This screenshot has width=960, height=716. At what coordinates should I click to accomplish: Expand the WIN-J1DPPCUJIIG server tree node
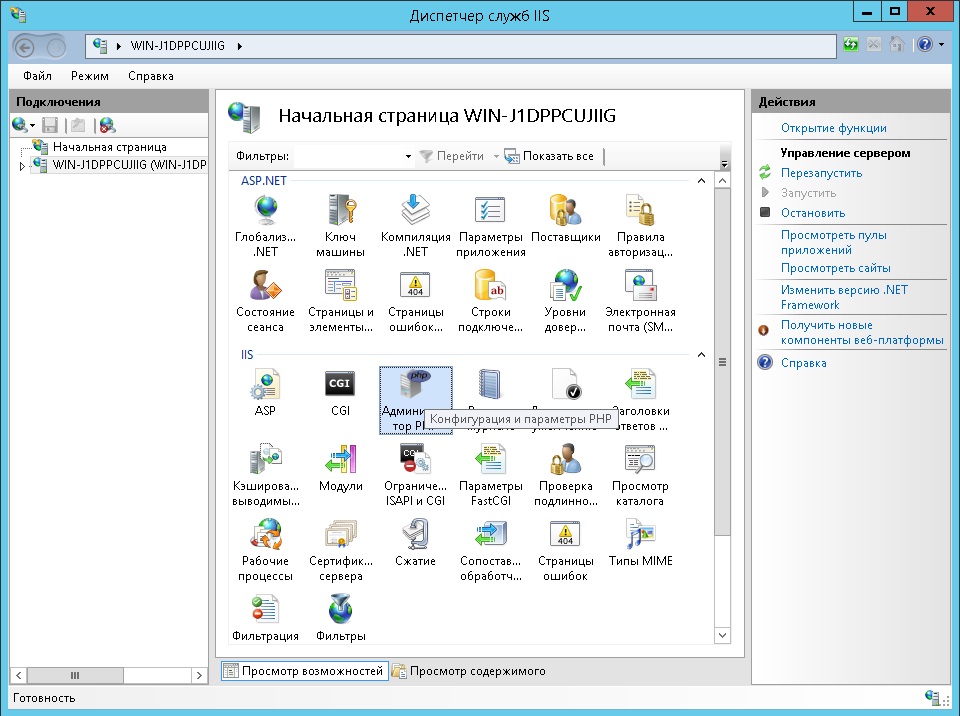[x=22, y=165]
